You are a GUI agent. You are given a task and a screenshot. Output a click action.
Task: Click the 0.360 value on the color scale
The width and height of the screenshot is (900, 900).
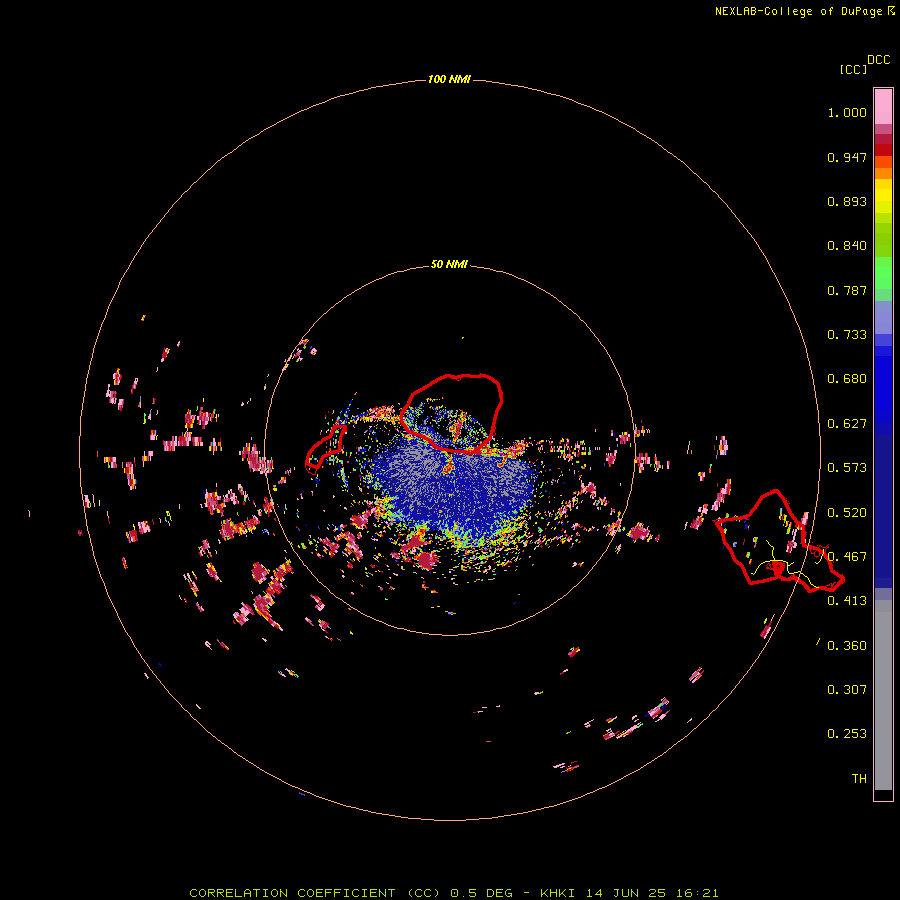click(847, 646)
